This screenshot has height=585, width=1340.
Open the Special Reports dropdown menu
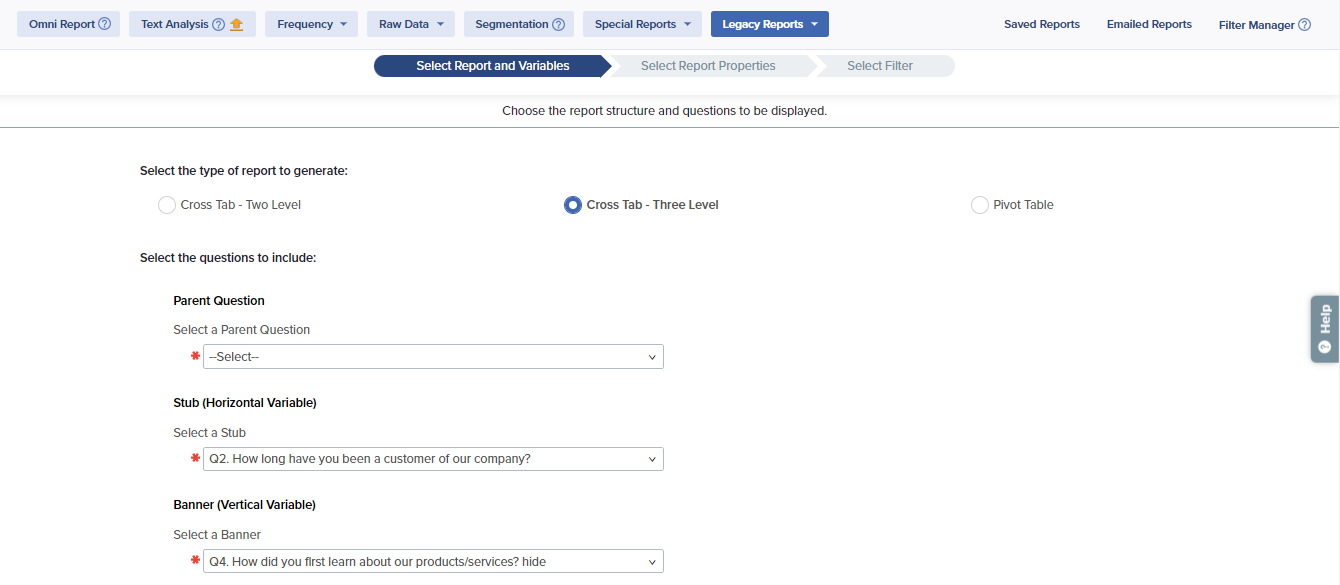[x=642, y=24]
